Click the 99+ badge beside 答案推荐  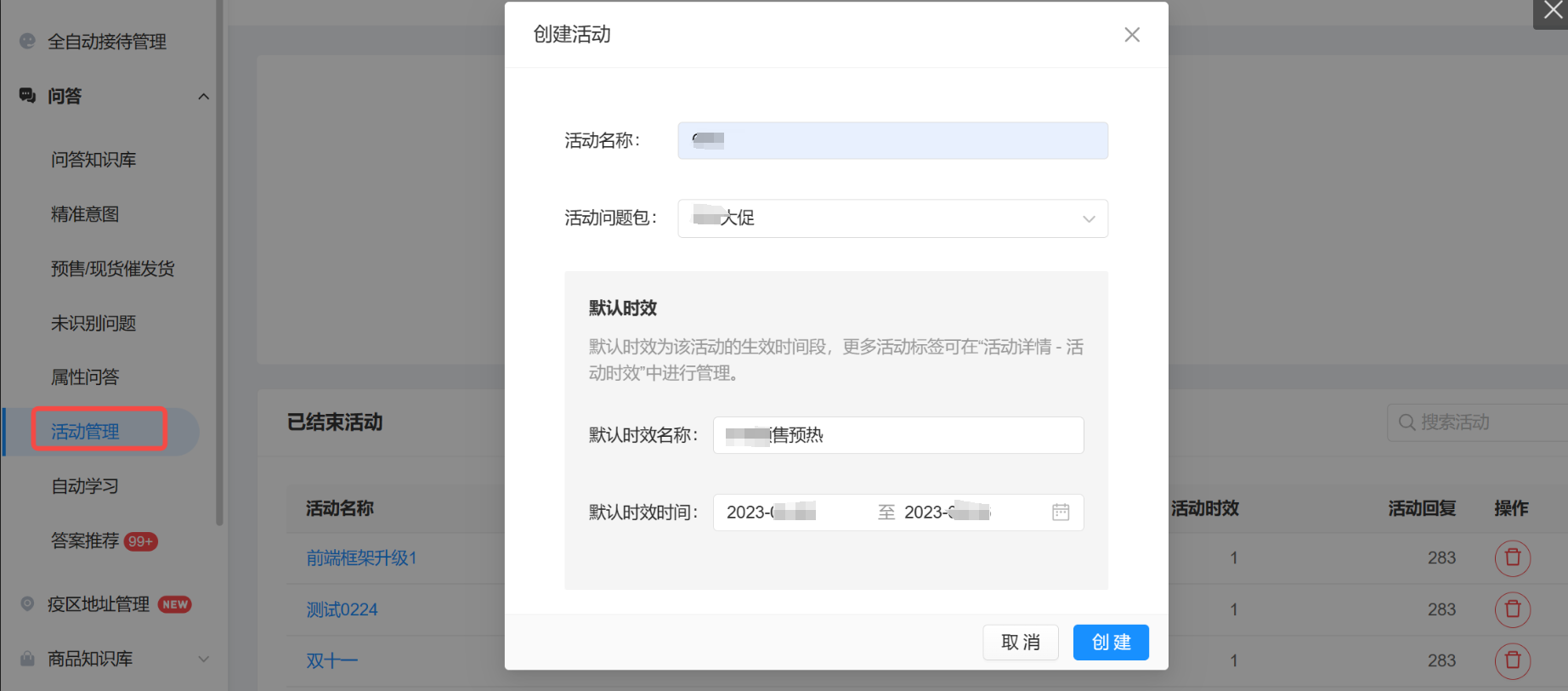point(140,541)
